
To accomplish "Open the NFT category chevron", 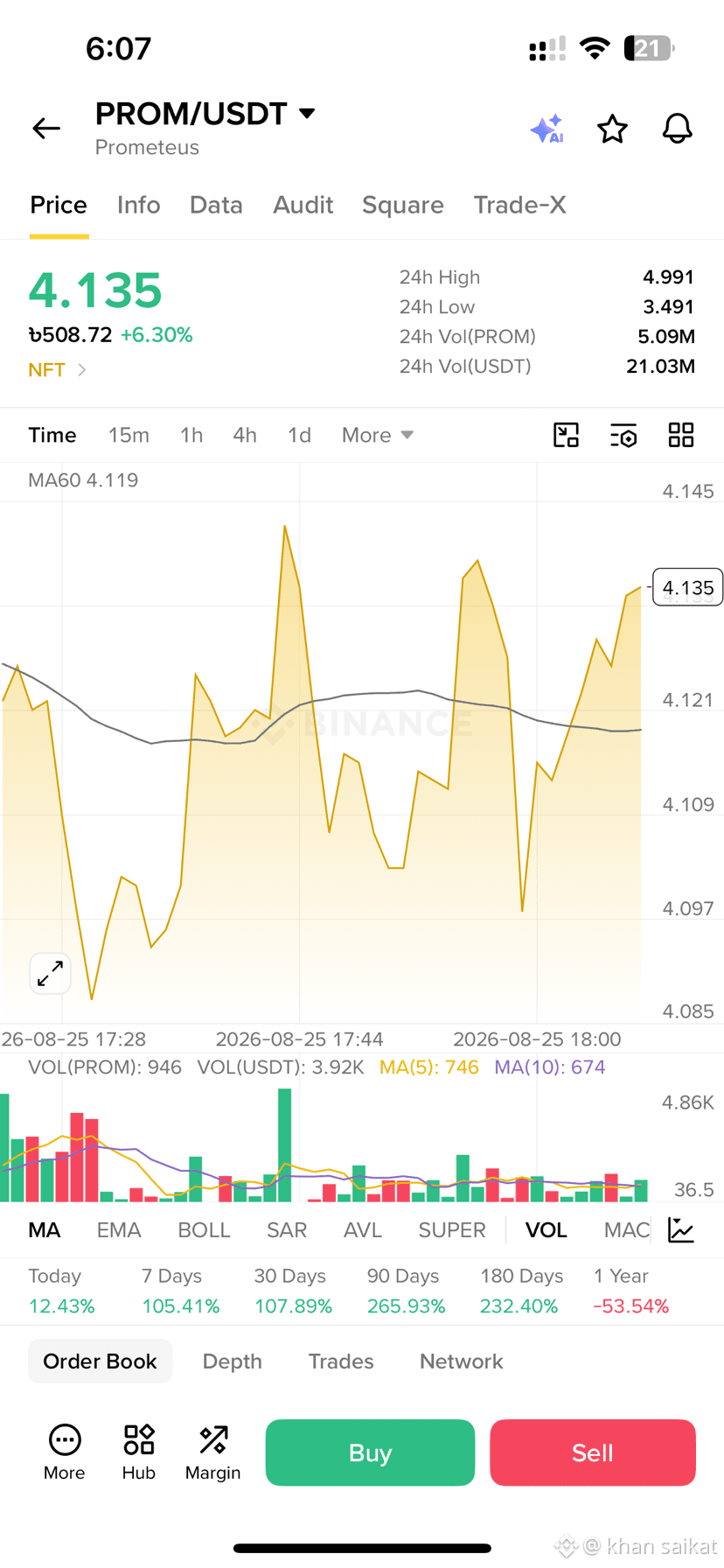I will point(81,370).
